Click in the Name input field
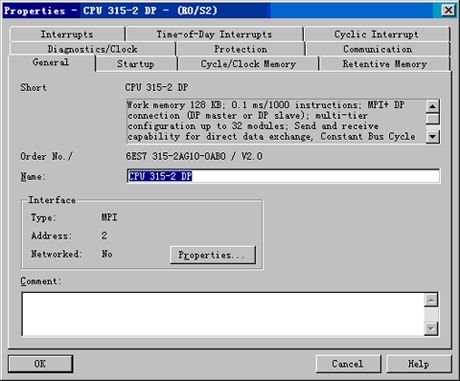The height and width of the screenshot is (381, 460). pyautogui.click(x=283, y=176)
